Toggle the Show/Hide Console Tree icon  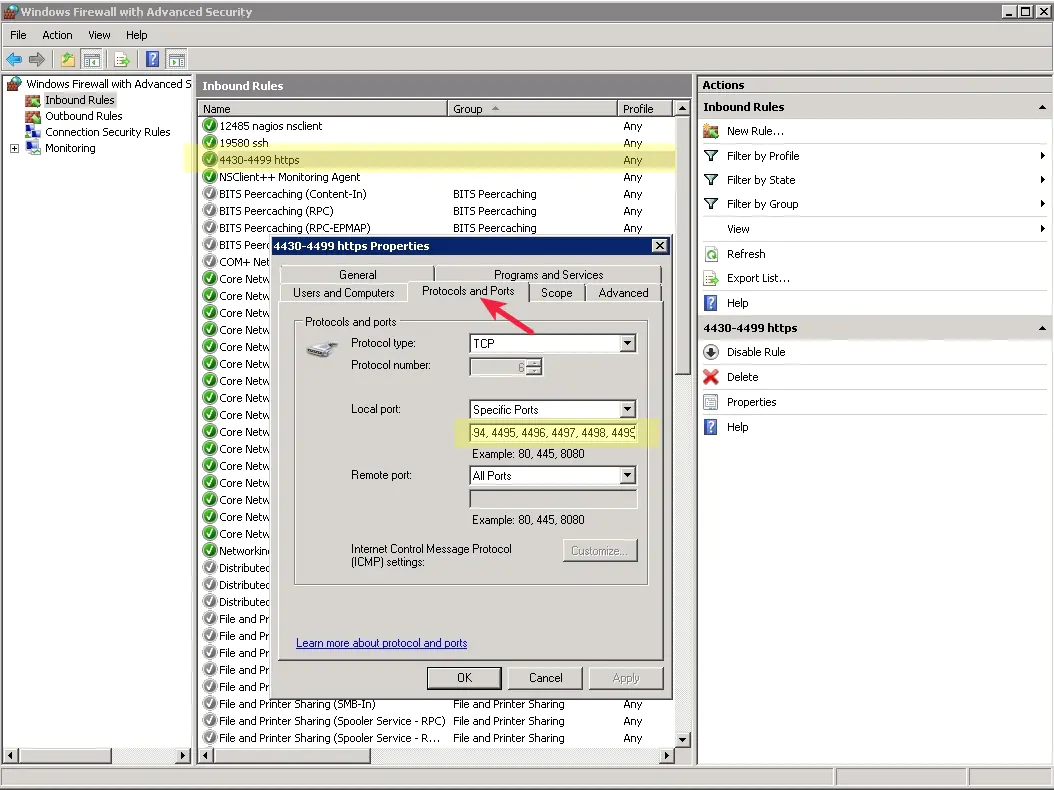coord(92,60)
